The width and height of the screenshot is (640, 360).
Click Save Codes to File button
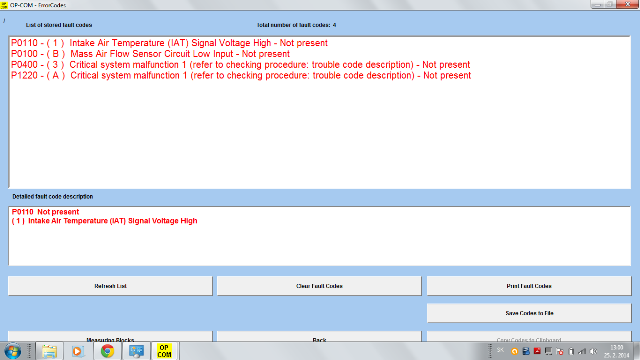coord(529,313)
